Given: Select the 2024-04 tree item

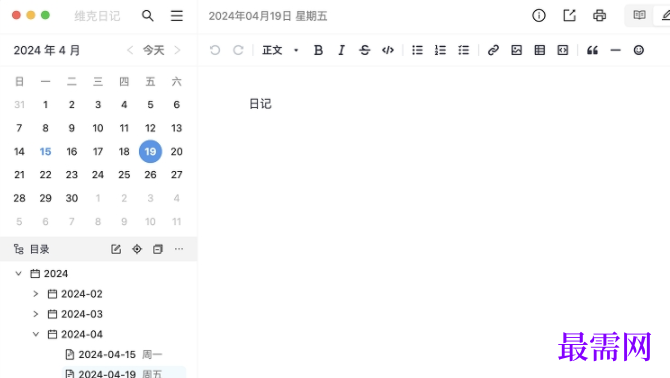Looking at the screenshot, I should (75, 334).
